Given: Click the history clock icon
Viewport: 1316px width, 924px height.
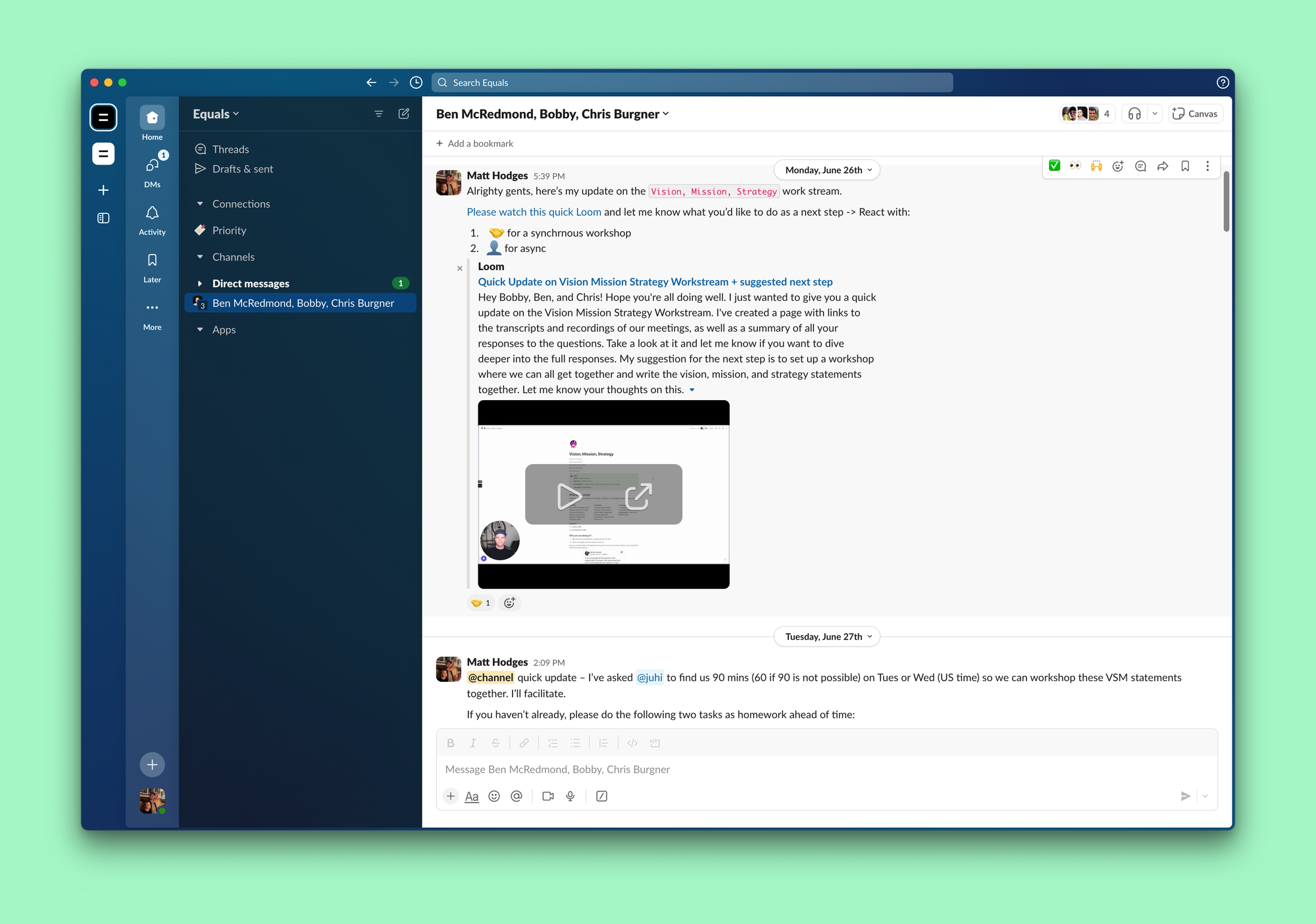Looking at the screenshot, I should 416,82.
